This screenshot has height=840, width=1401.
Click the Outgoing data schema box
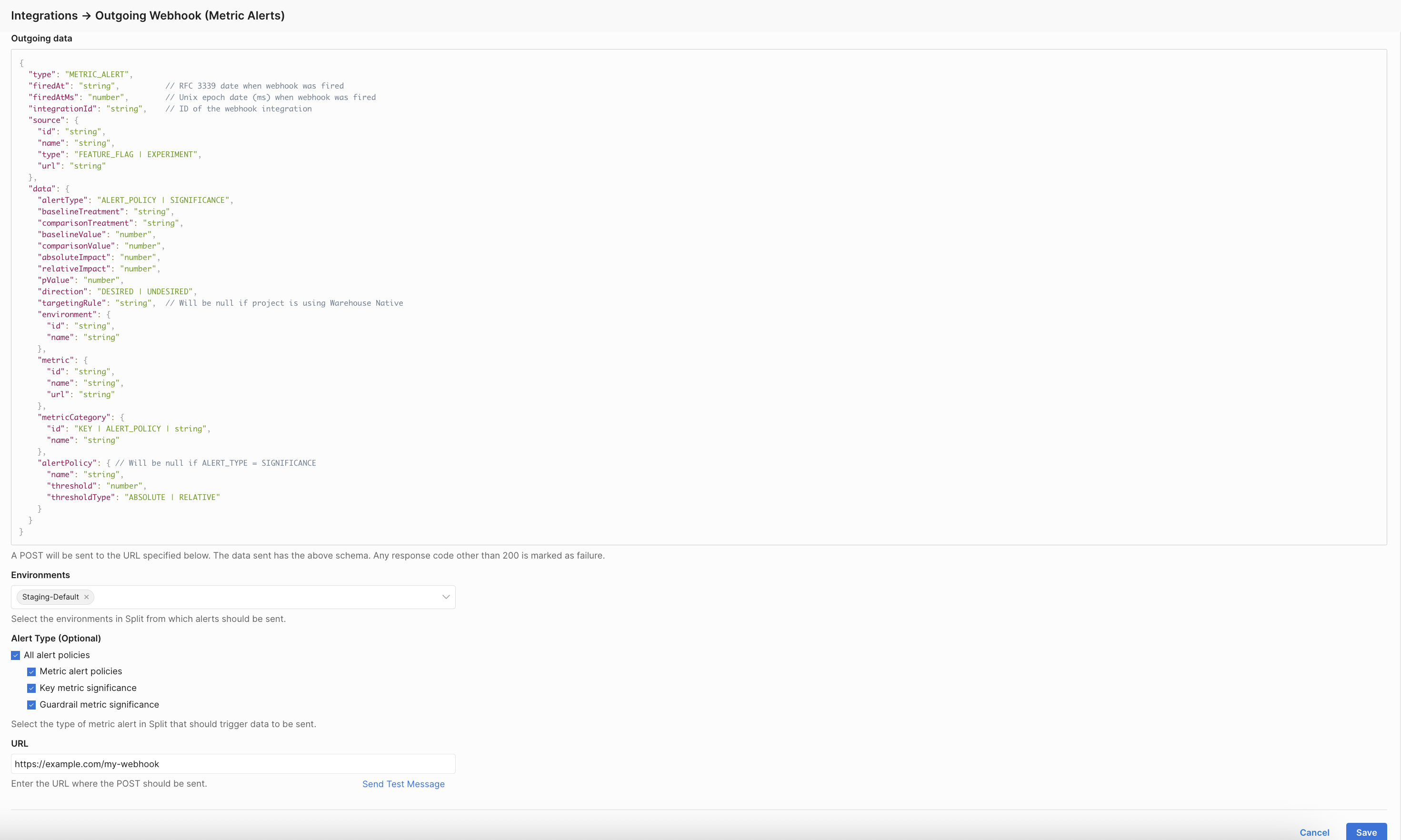coord(699,297)
